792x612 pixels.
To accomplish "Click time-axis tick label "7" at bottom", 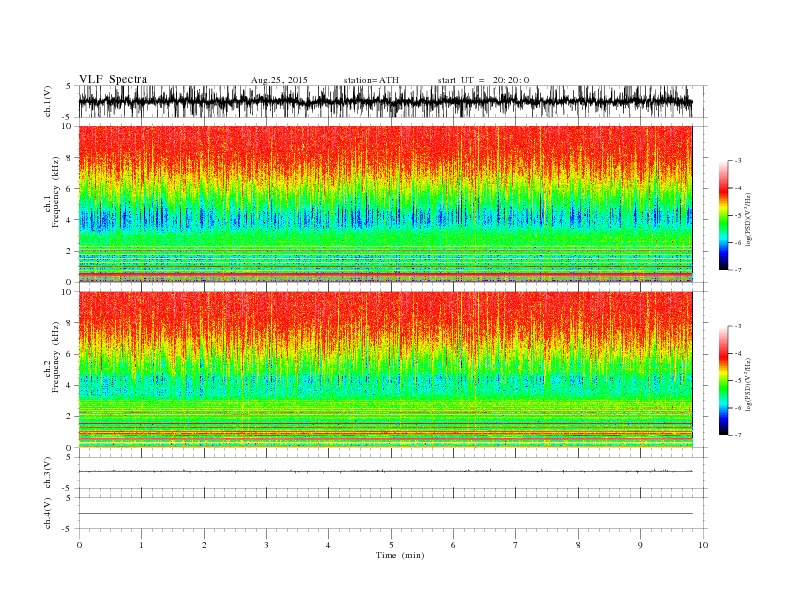I will point(515,545).
